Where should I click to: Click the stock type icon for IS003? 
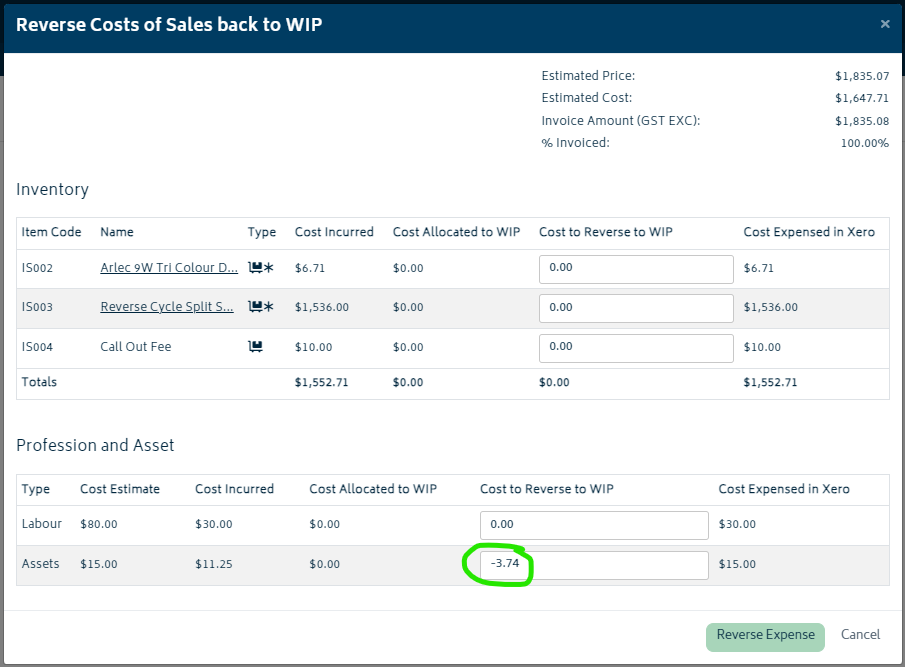pos(261,307)
